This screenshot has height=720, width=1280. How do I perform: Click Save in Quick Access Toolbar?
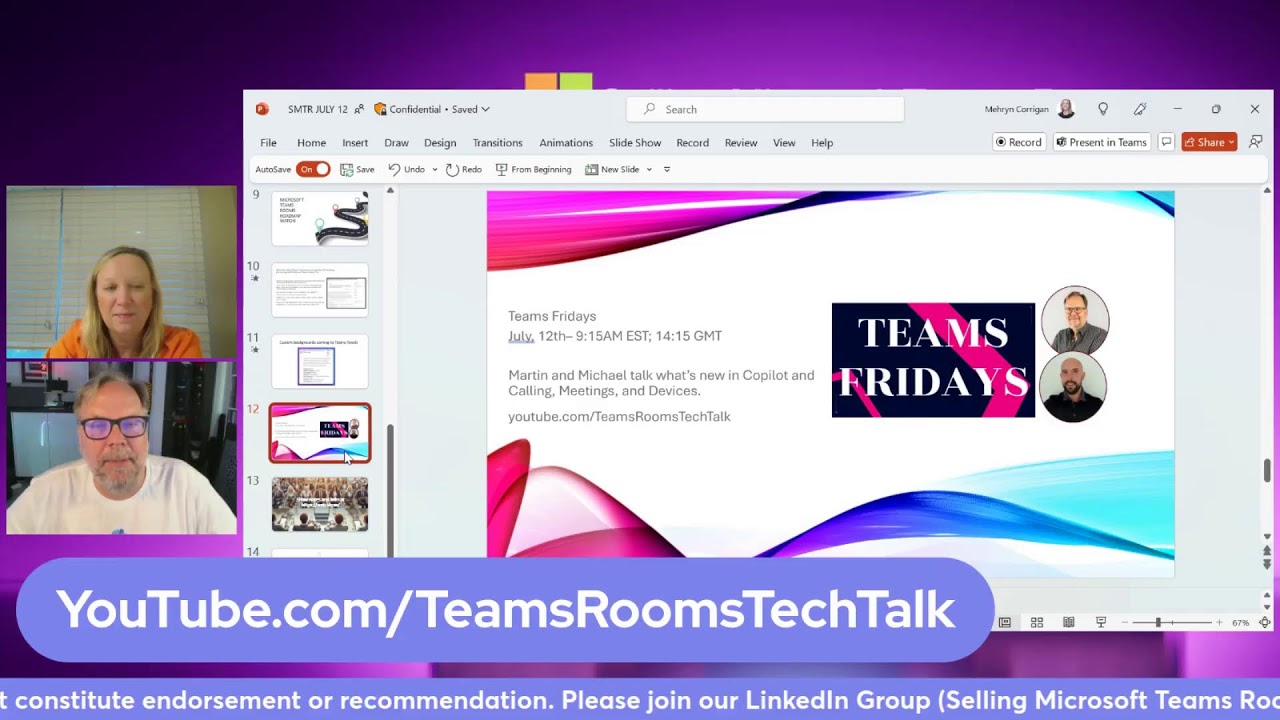pyautogui.click(x=357, y=169)
